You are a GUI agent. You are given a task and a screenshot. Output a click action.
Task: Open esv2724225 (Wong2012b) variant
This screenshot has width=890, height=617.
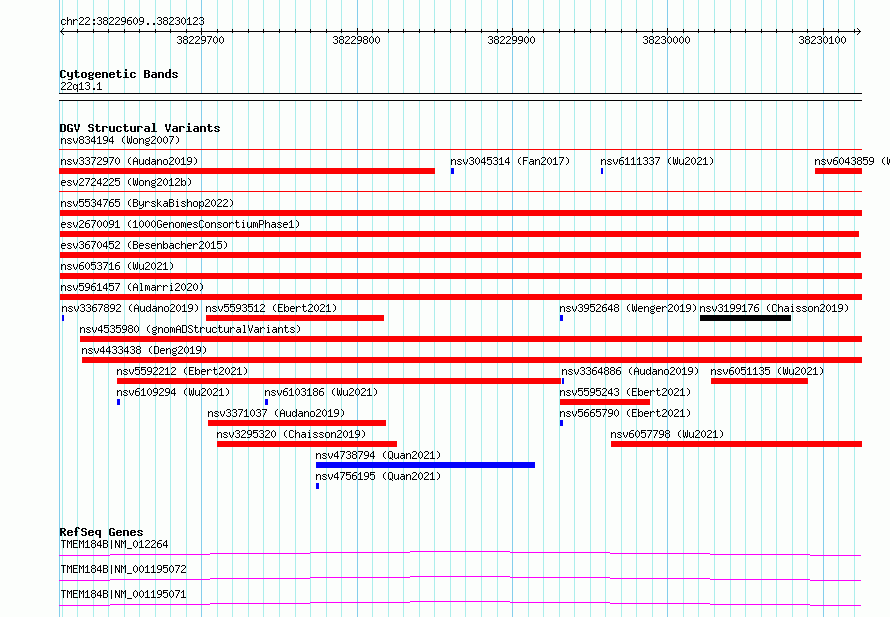tap(126, 182)
